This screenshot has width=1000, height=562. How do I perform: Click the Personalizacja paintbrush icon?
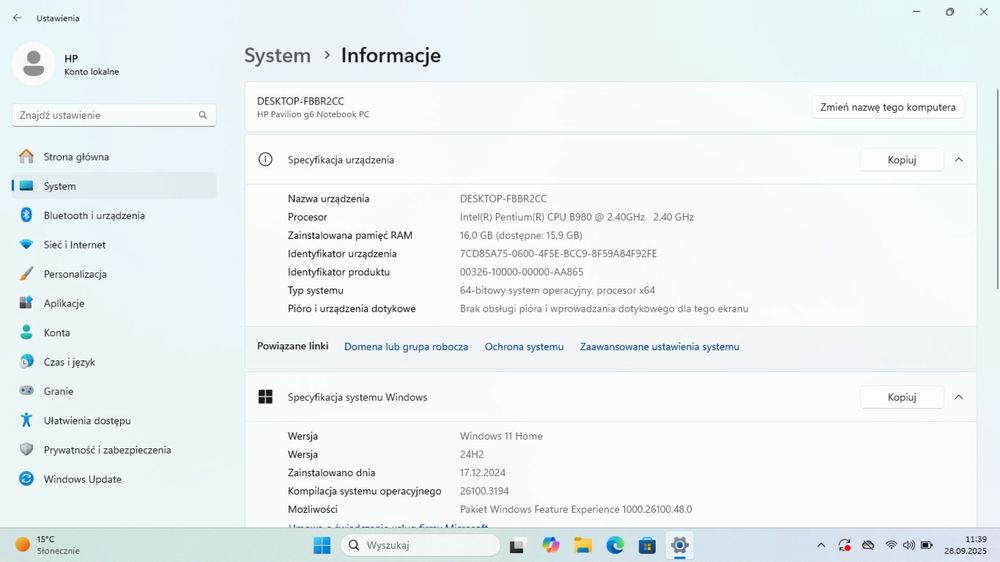26,274
